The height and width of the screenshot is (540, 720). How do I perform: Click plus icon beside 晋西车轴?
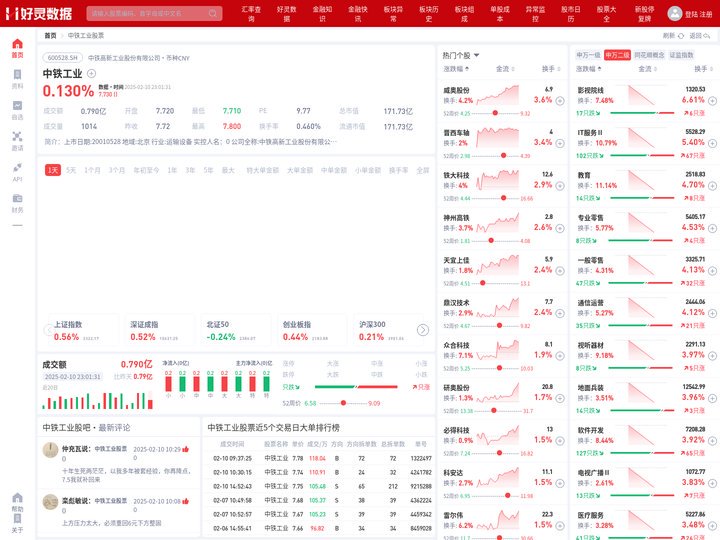click(x=560, y=143)
